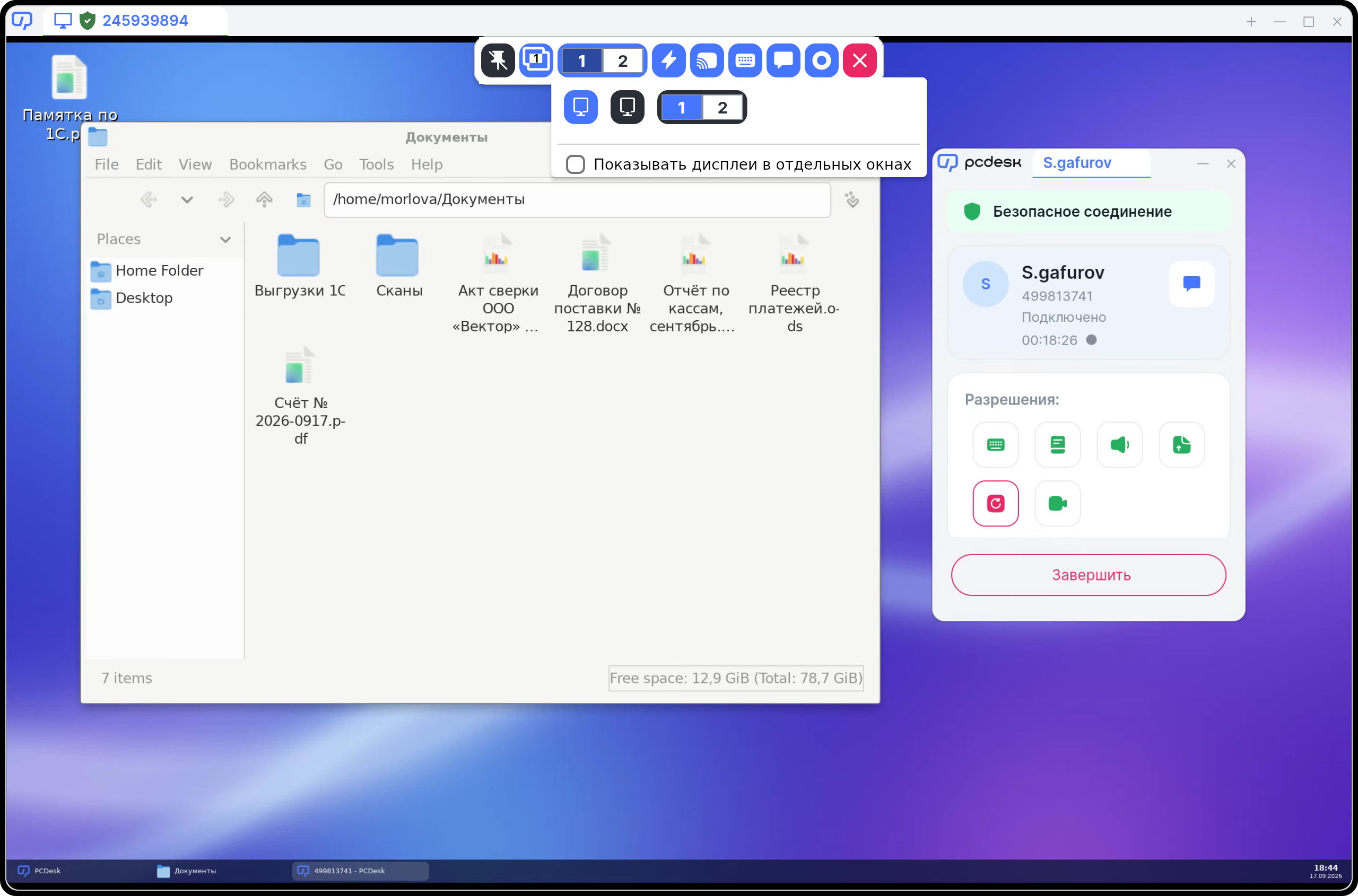The height and width of the screenshot is (896, 1358).
Task: Switch to the S.gafurov tab
Action: (1091, 163)
